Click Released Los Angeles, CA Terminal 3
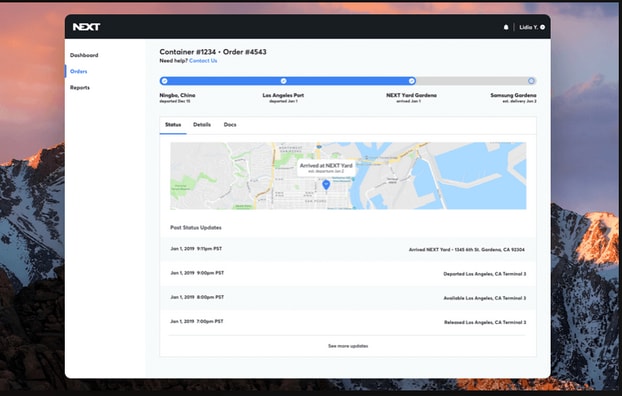This screenshot has width=622, height=396. click(x=485, y=322)
